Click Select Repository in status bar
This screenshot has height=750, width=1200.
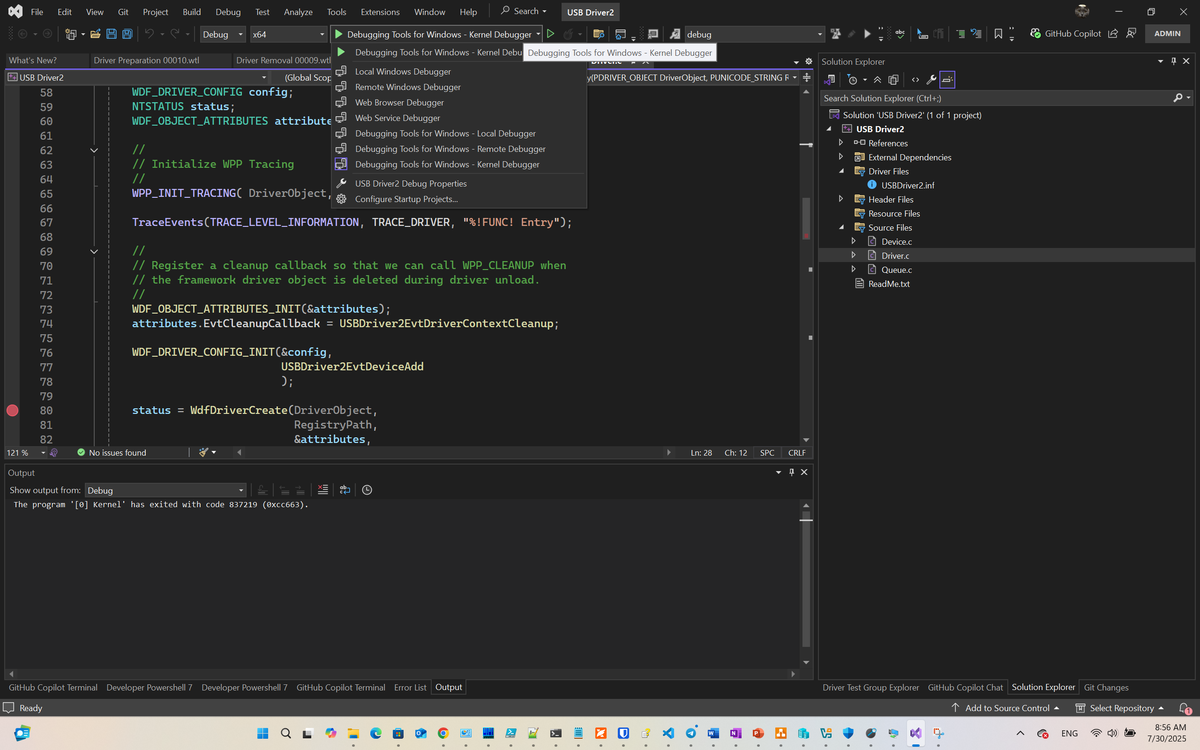coord(1120,708)
